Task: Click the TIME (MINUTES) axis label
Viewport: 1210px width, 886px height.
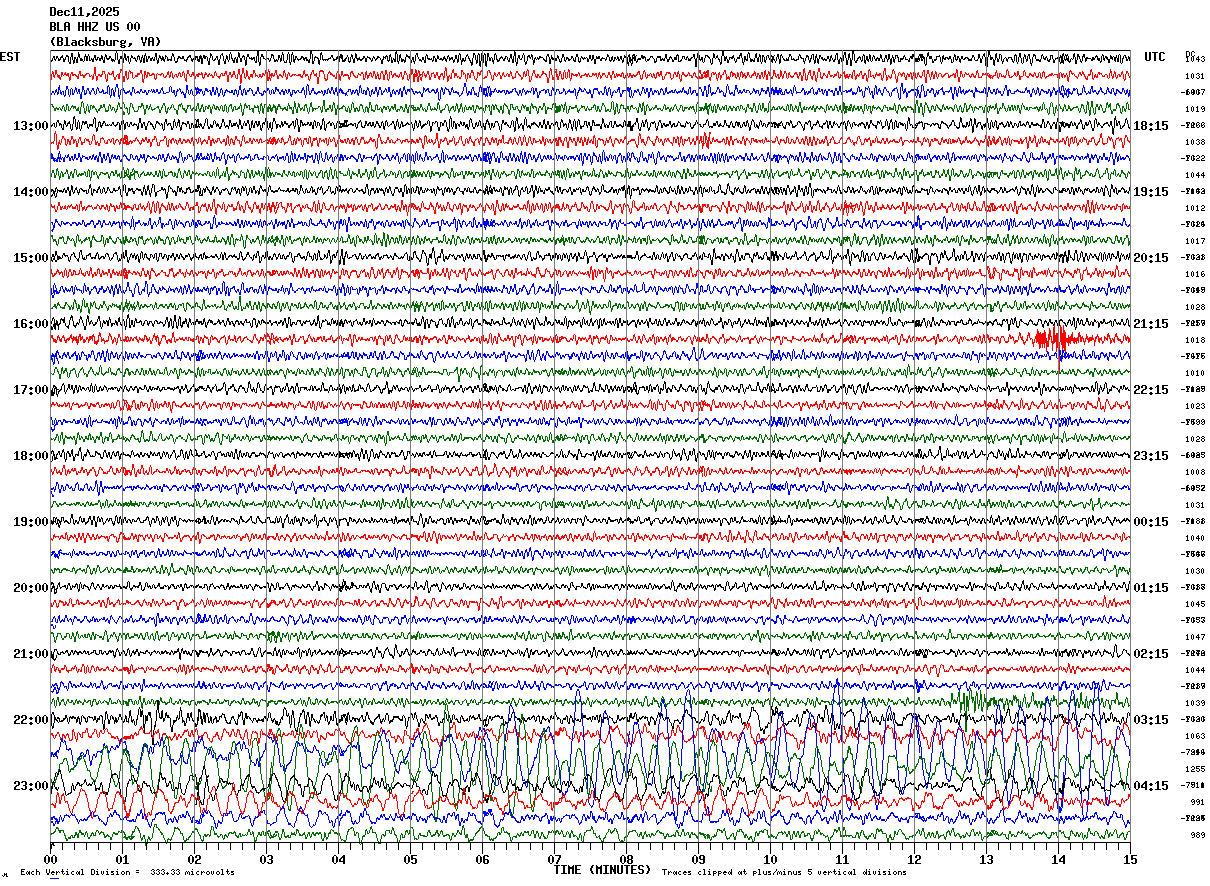Action: coord(602,870)
